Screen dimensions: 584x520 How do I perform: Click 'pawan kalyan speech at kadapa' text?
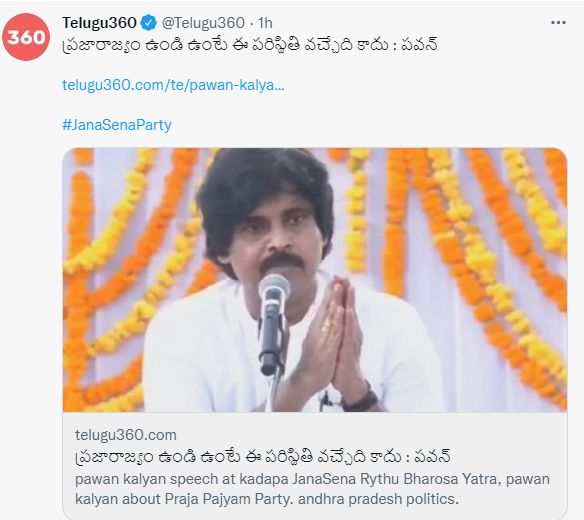182,479
